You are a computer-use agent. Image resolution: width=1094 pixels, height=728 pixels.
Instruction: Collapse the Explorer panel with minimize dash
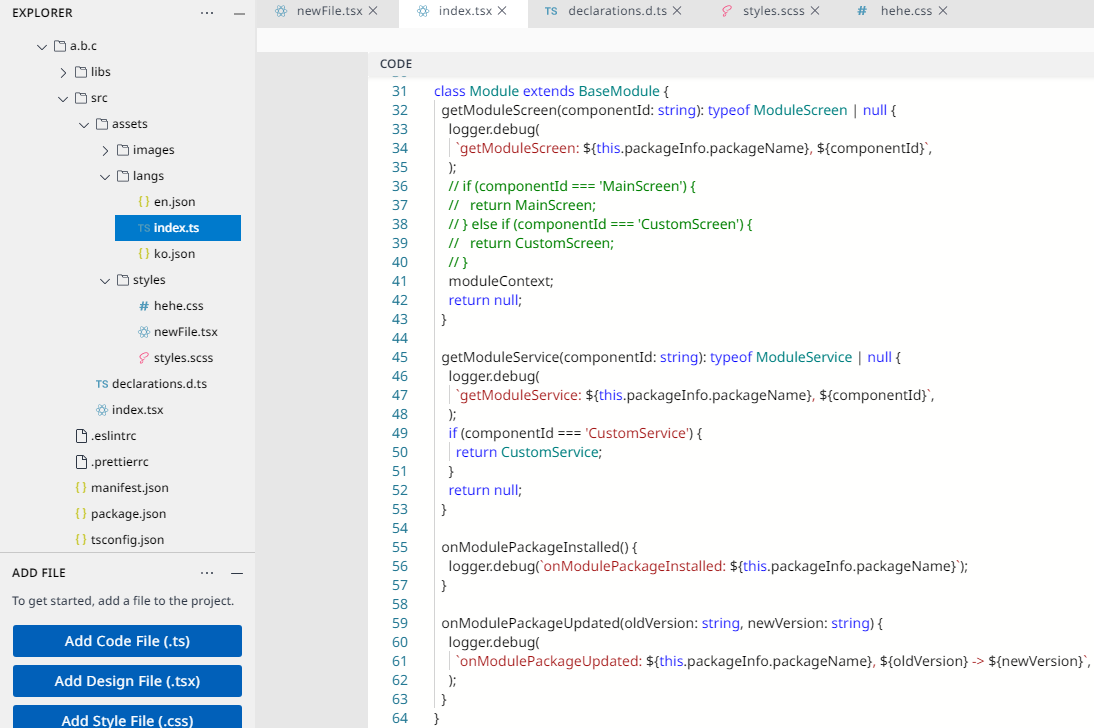tap(239, 13)
